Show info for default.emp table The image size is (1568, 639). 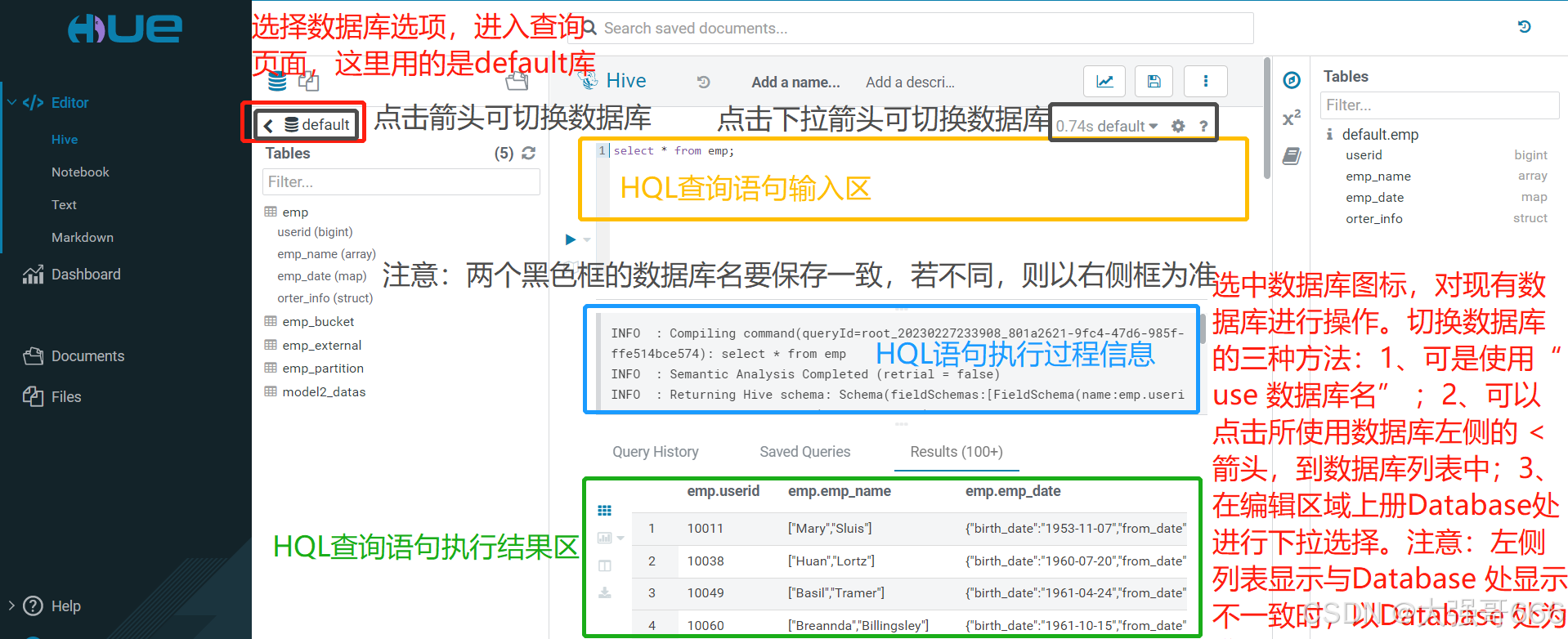pos(1329,134)
